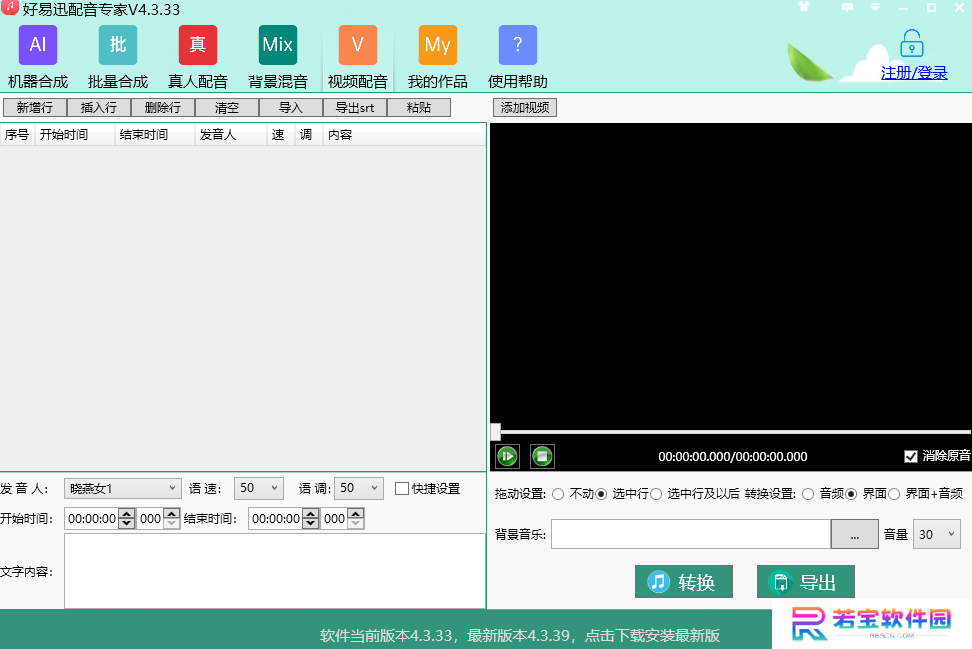The image size is (972, 649).
Task: Increase 结束时间 time with up arrow
Action: 311,513
